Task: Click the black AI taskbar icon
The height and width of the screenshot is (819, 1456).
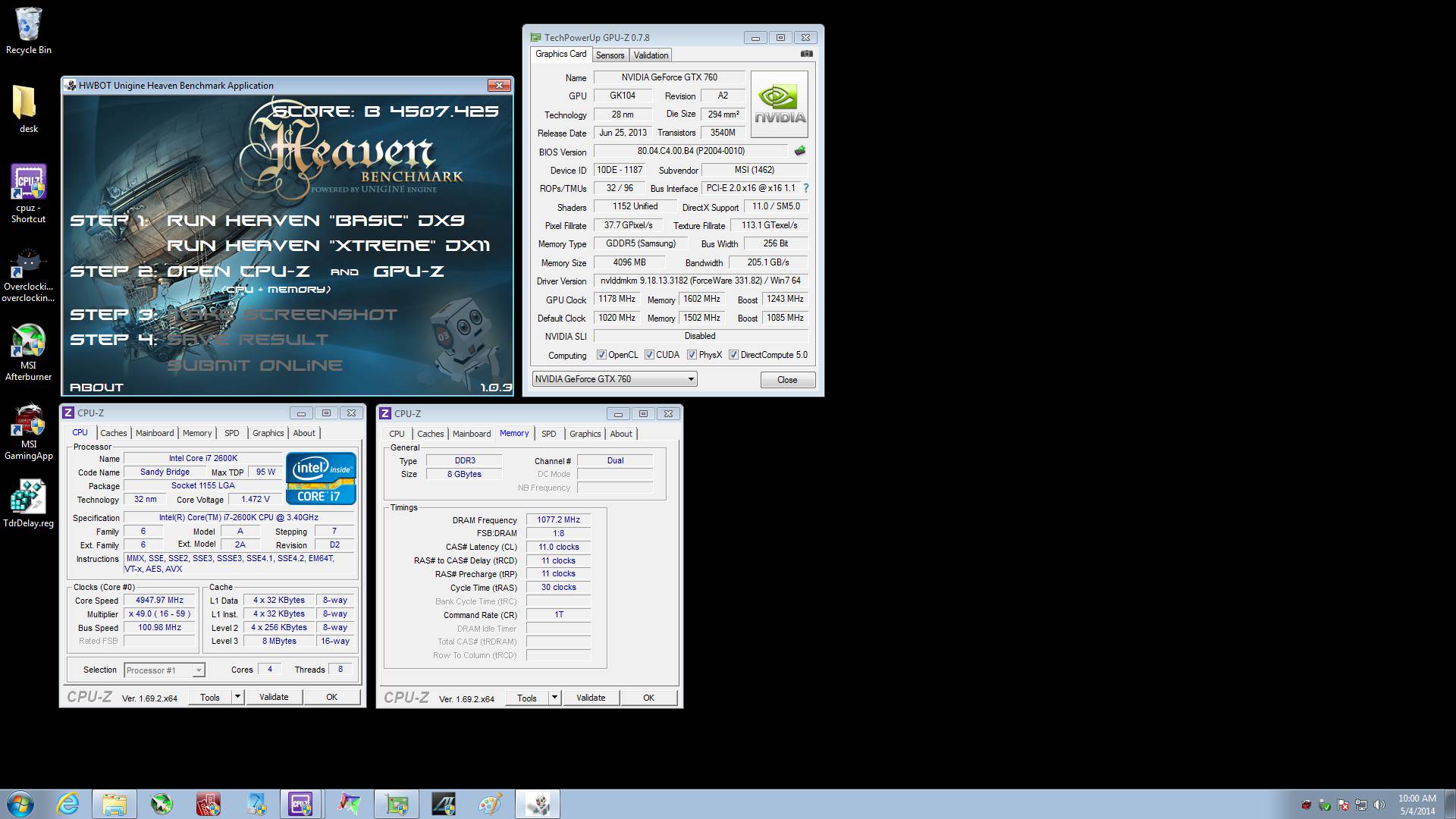Action: pyautogui.click(x=443, y=804)
